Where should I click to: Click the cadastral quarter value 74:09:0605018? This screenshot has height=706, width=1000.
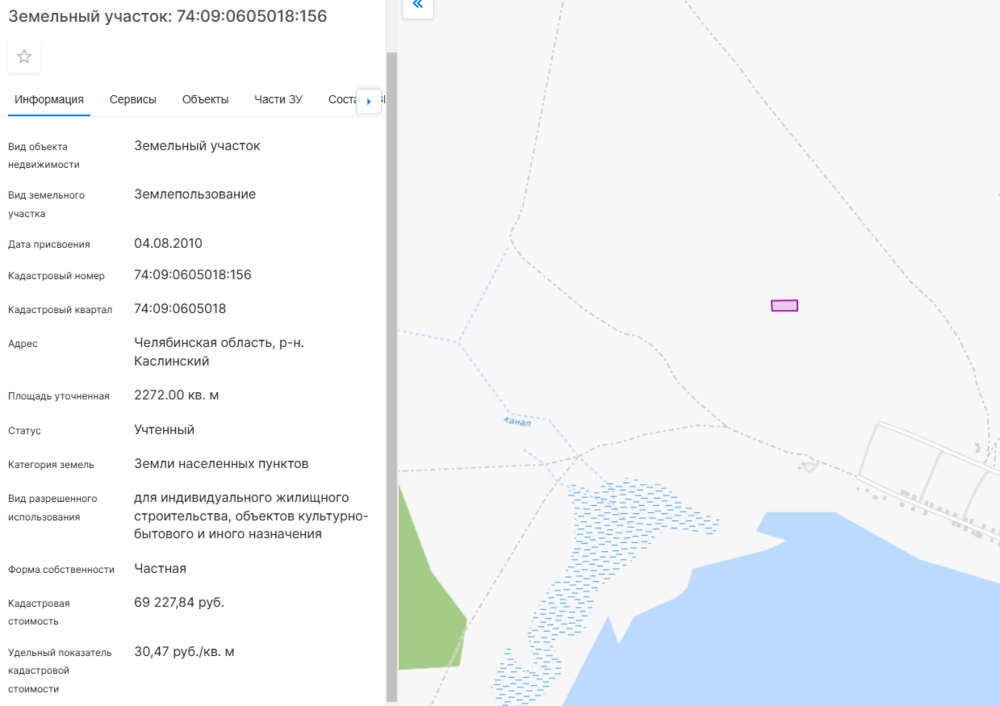coord(180,308)
